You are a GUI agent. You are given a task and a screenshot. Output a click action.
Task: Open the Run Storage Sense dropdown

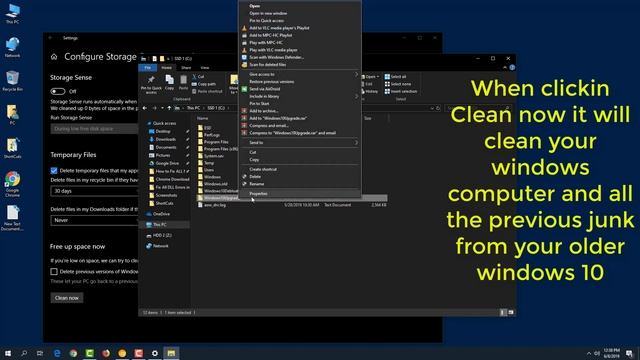pyautogui.click(x=94, y=129)
